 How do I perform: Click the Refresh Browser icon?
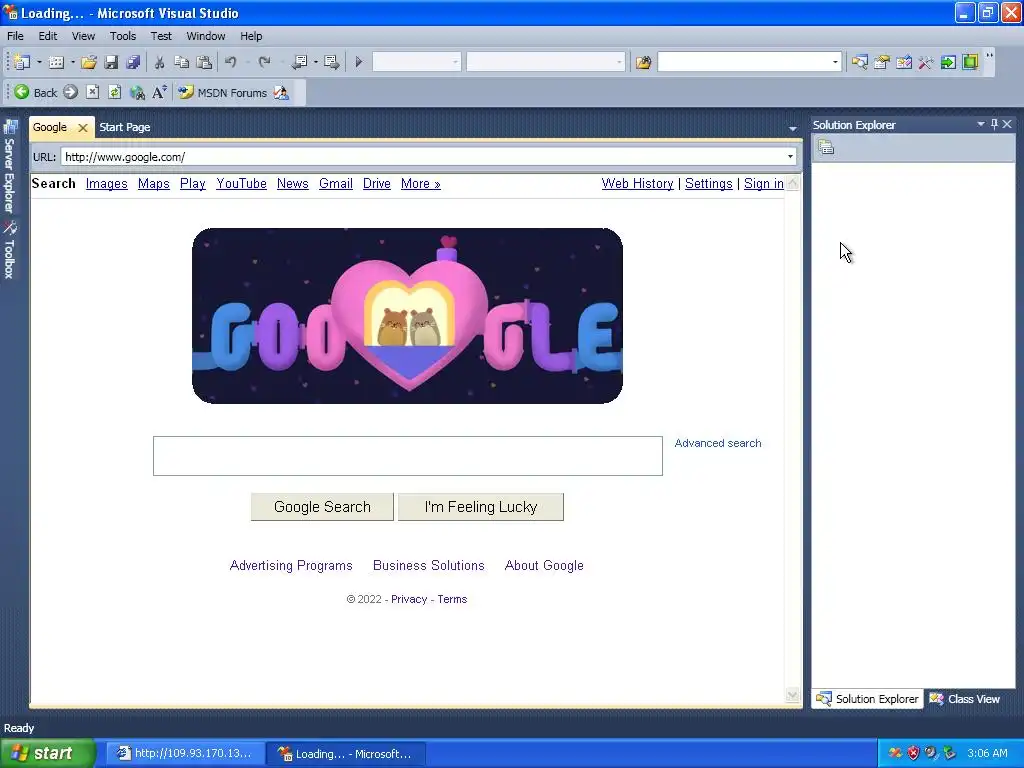click(115, 92)
